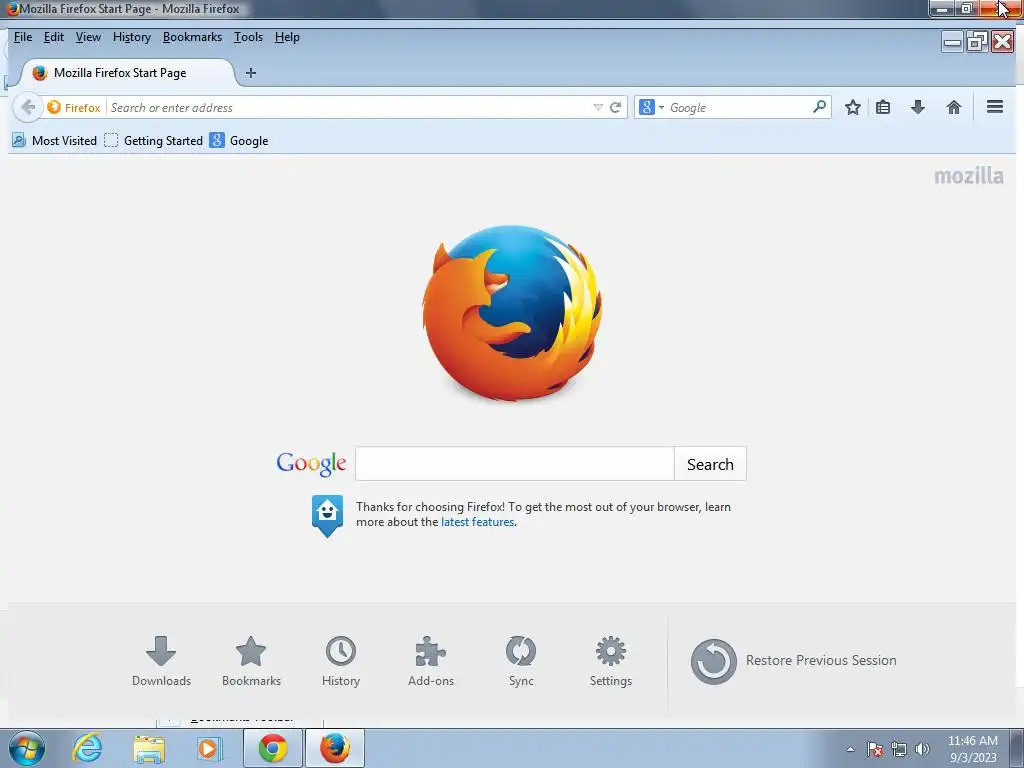Image resolution: width=1024 pixels, height=768 pixels.
Task: Click the volume speaker tray icon
Action: 922,749
